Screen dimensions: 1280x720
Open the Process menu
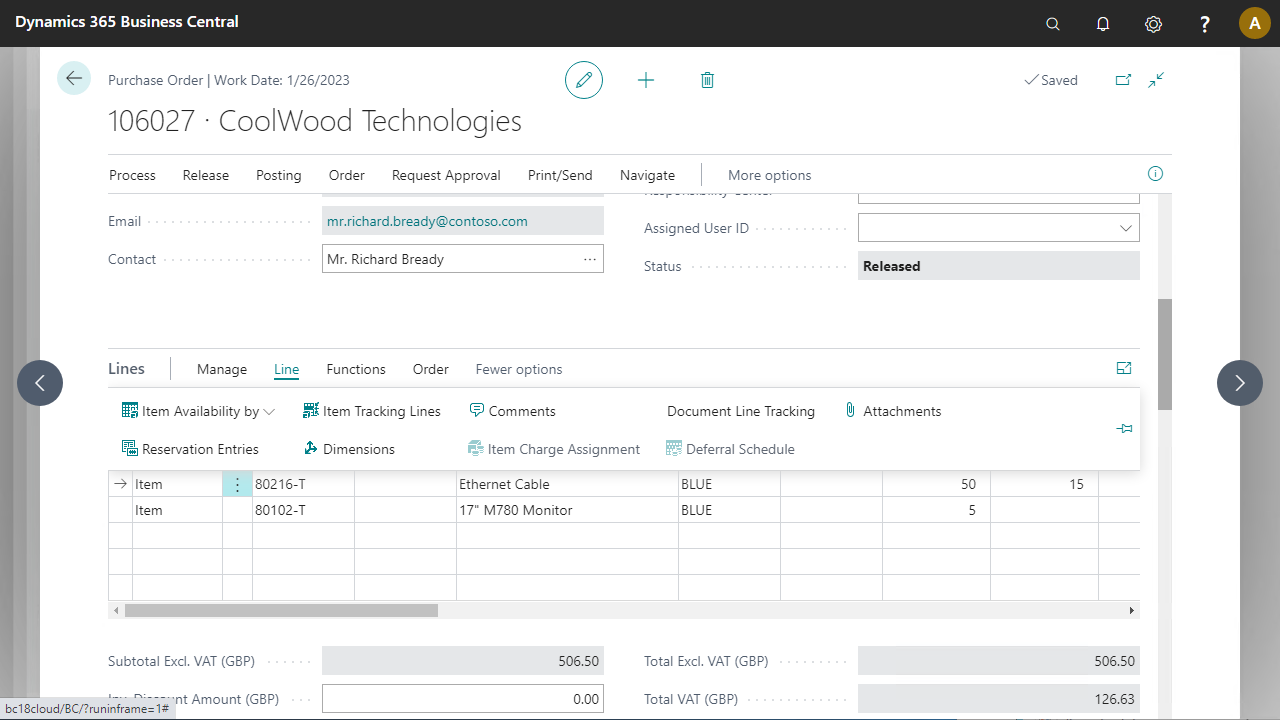pos(132,175)
